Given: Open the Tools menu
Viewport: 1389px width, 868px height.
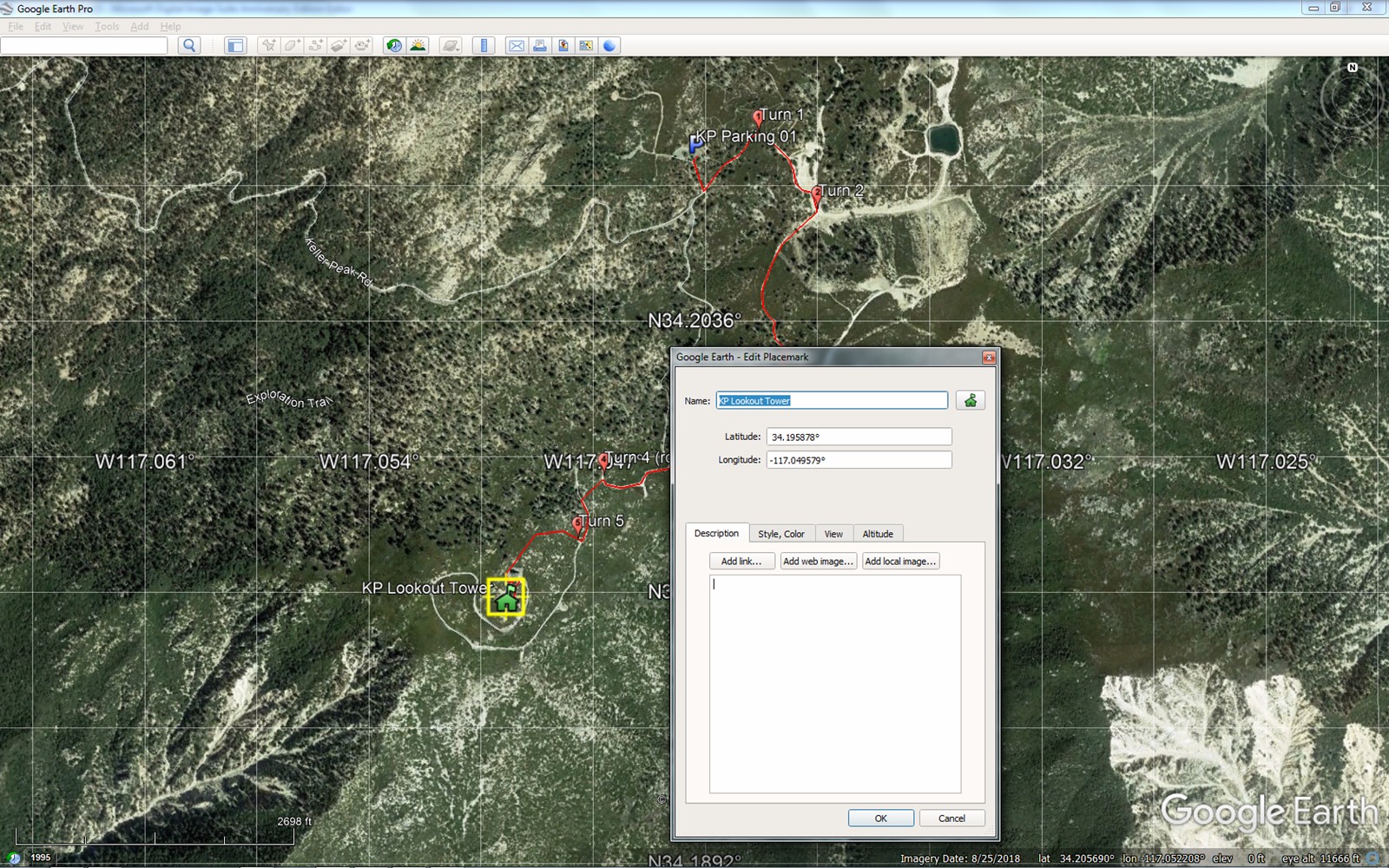Looking at the screenshot, I should point(107,27).
